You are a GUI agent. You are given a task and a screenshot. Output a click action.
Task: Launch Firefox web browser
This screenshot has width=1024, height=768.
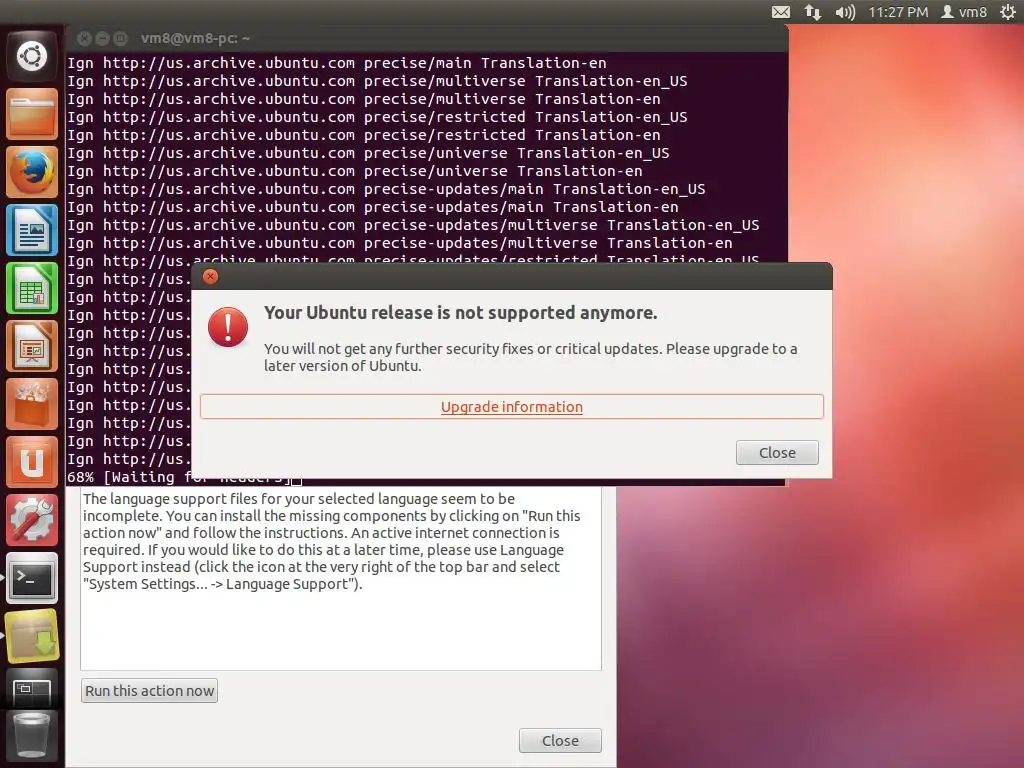click(x=32, y=172)
